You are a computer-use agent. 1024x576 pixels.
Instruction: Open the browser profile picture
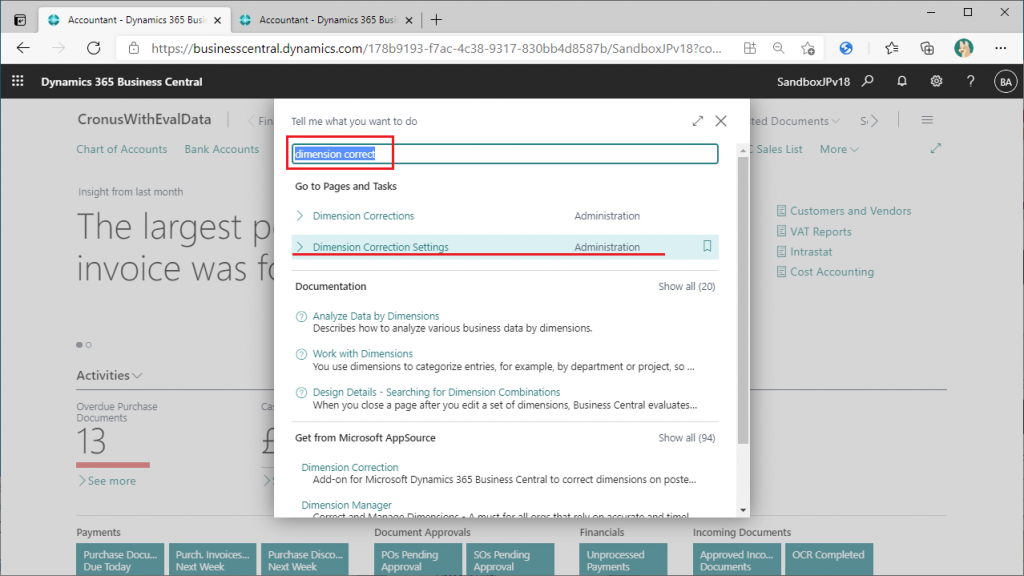(963, 48)
